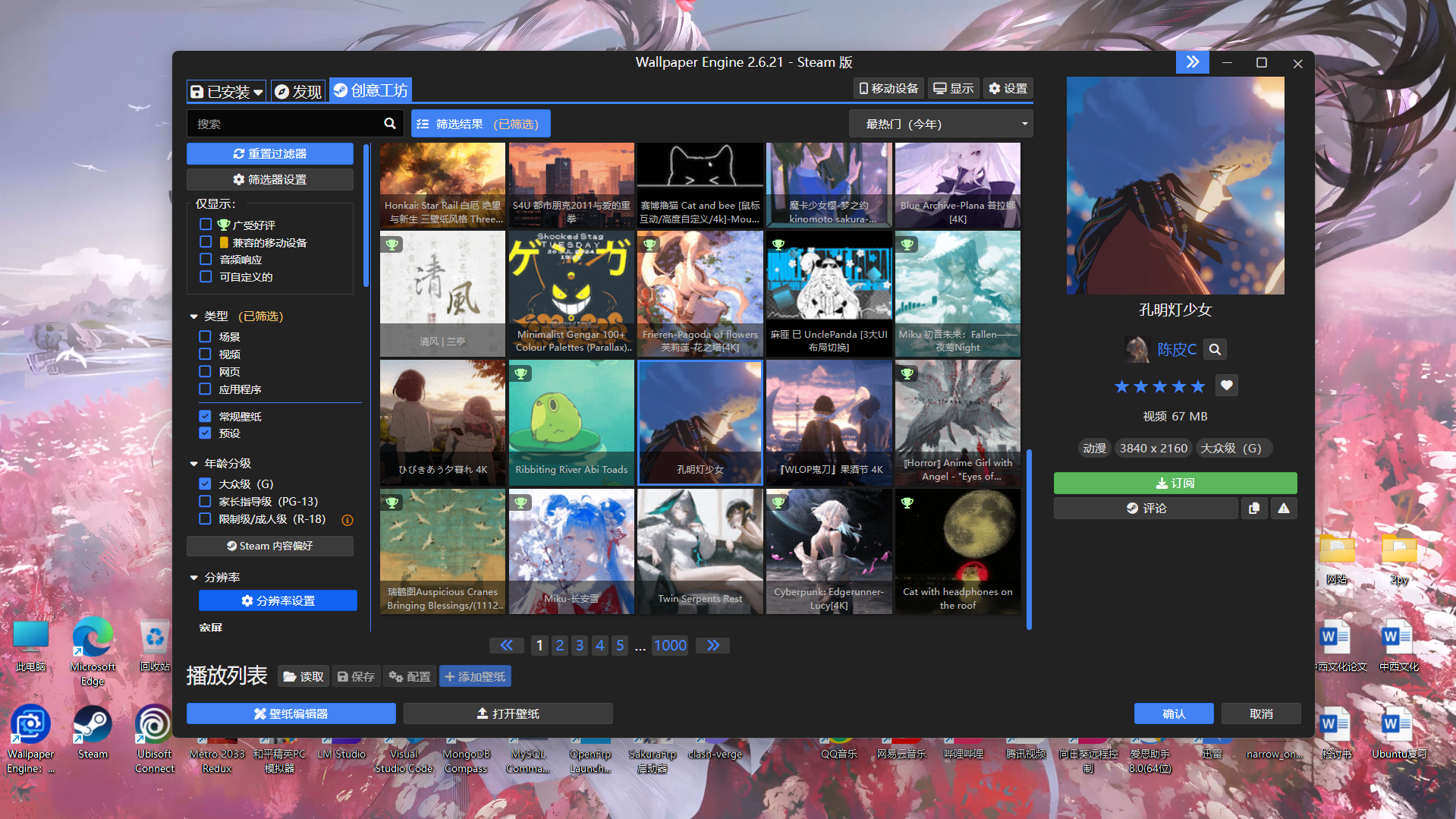Screen dimensions: 1456x819
Task: Click the copy icon next to 评论
Action: pyautogui.click(x=1253, y=509)
